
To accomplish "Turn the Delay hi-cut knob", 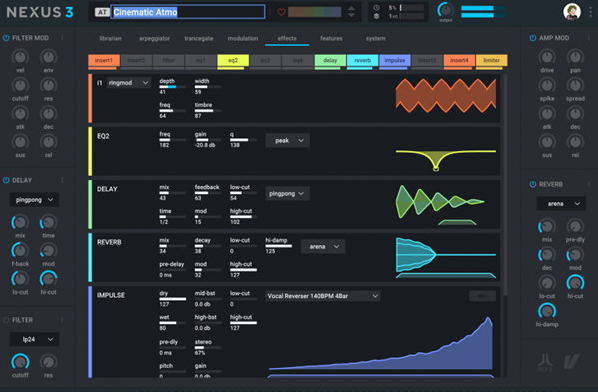I will pyautogui.click(x=48, y=279).
